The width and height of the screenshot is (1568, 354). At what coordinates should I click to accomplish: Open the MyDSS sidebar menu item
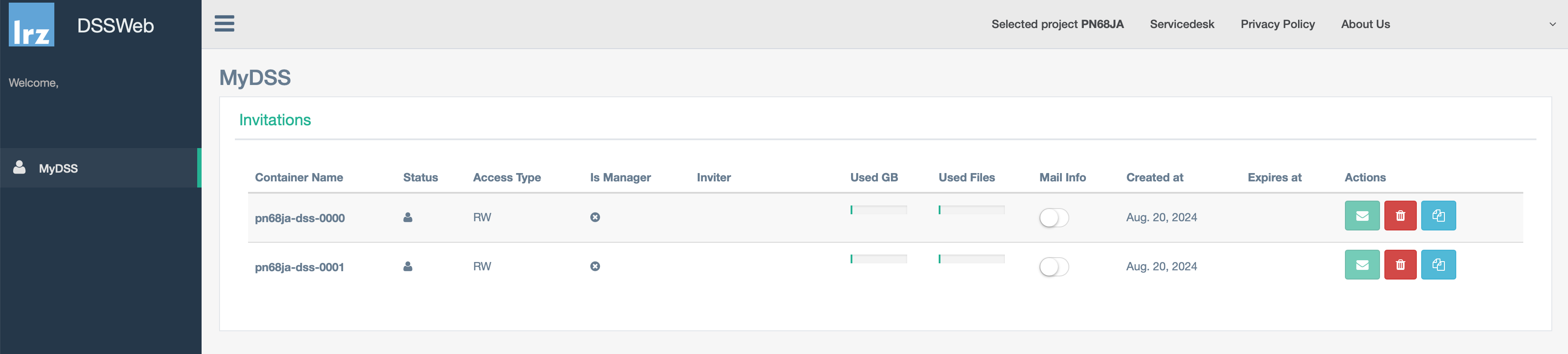pyautogui.click(x=58, y=169)
